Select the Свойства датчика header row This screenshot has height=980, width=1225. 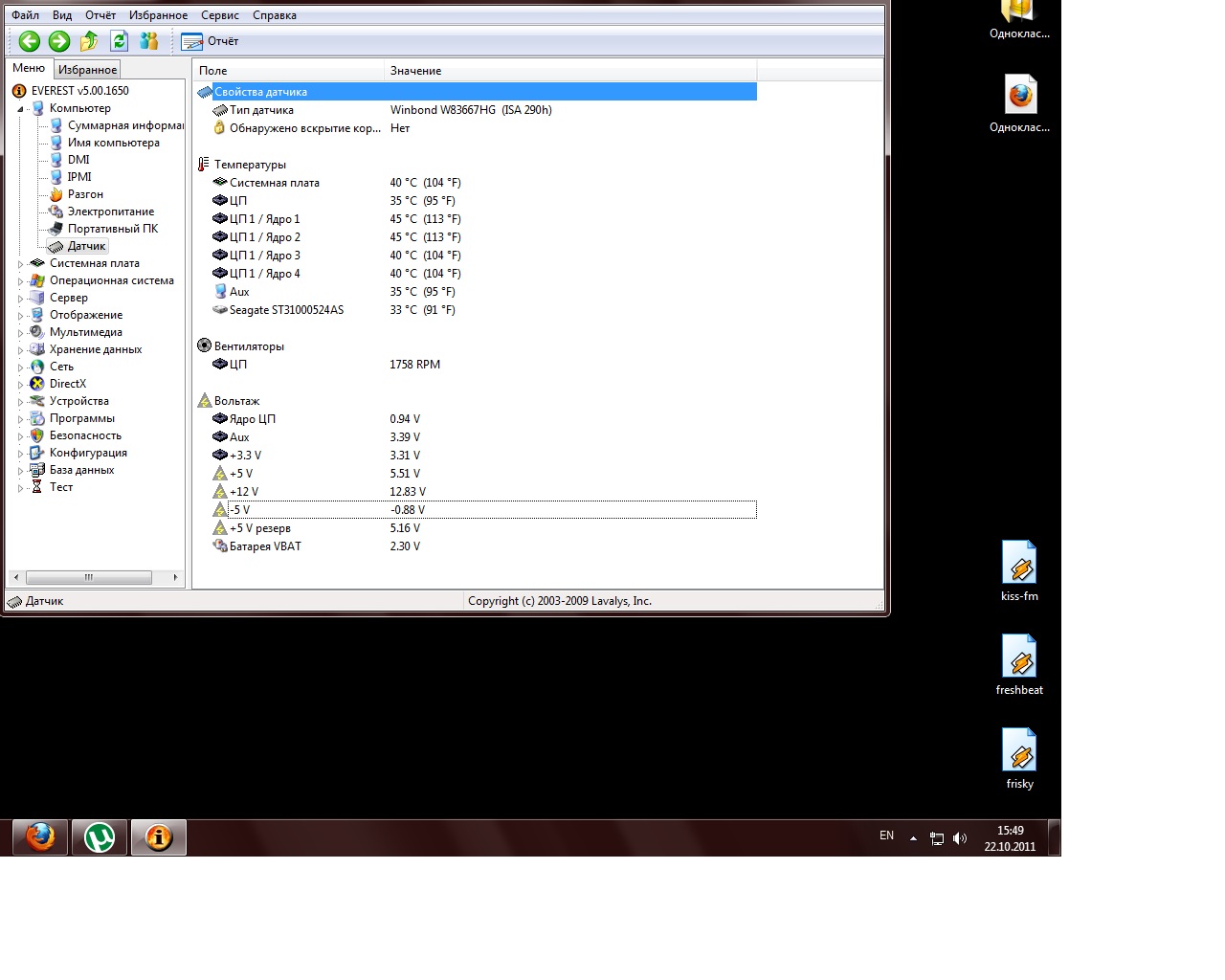476,92
